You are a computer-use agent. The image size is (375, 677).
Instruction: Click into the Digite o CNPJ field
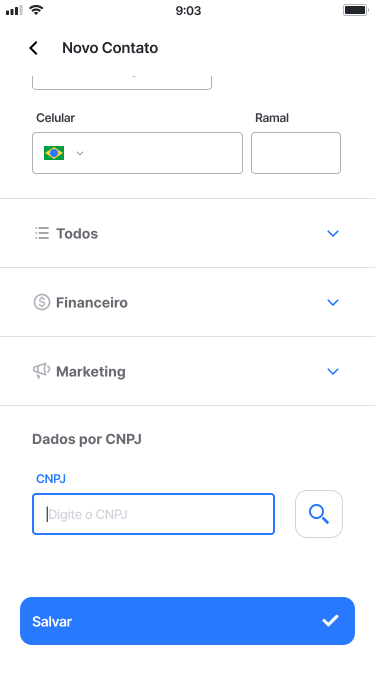pyautogui.click(x=153, y=514)
